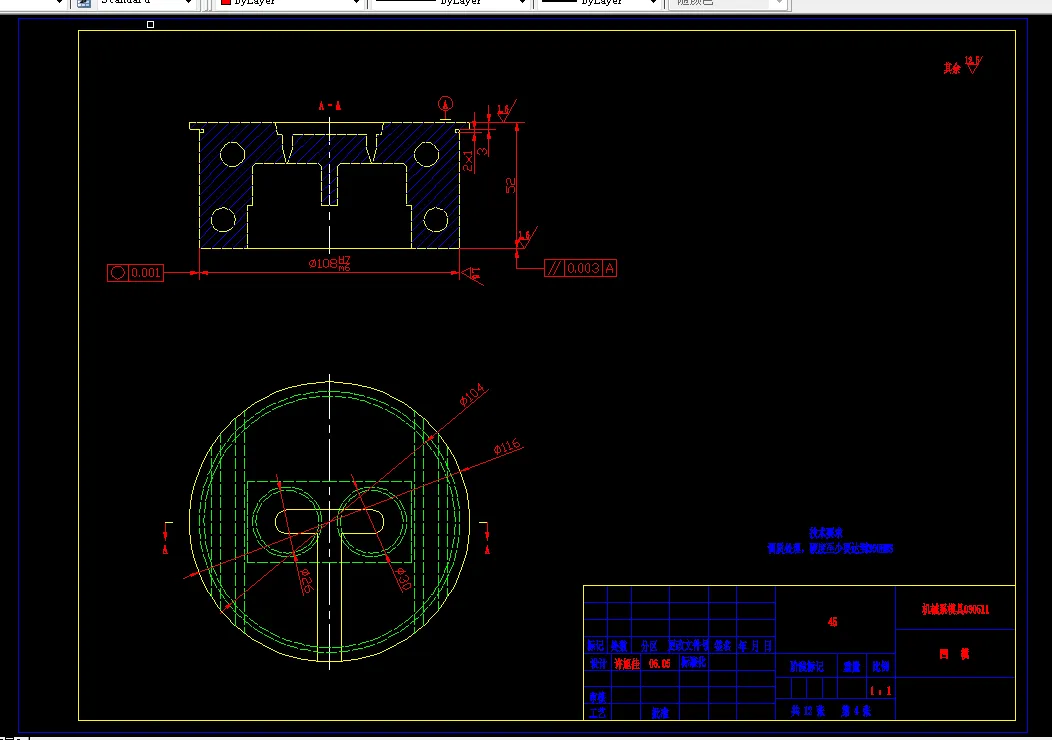Screen dimensions: 1052x740
Task: Select the Ø104 diameter dimension
Action: (x=472, y=395)
